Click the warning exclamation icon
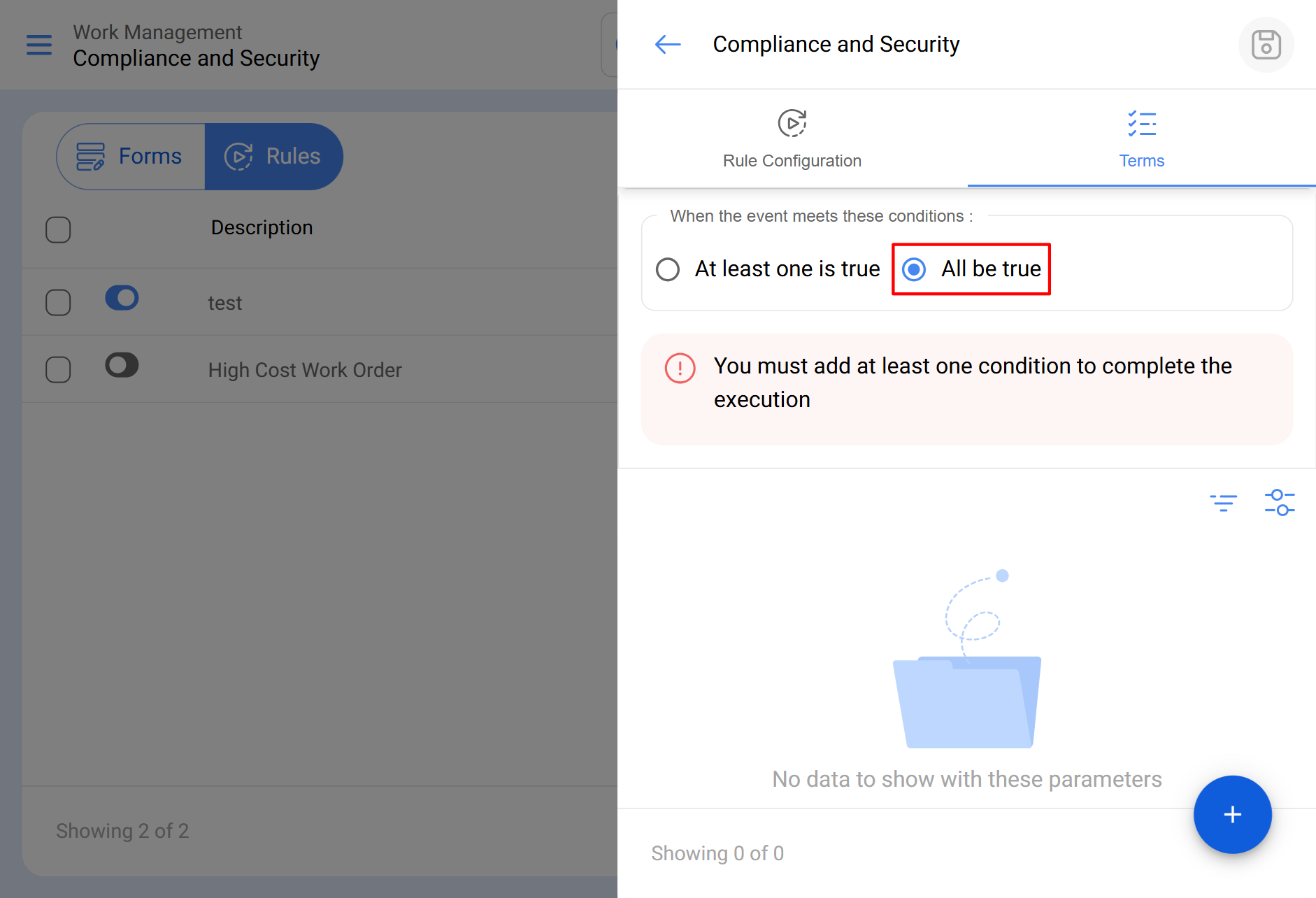This screenshot has width=1316, height=898. pos(680,369)
